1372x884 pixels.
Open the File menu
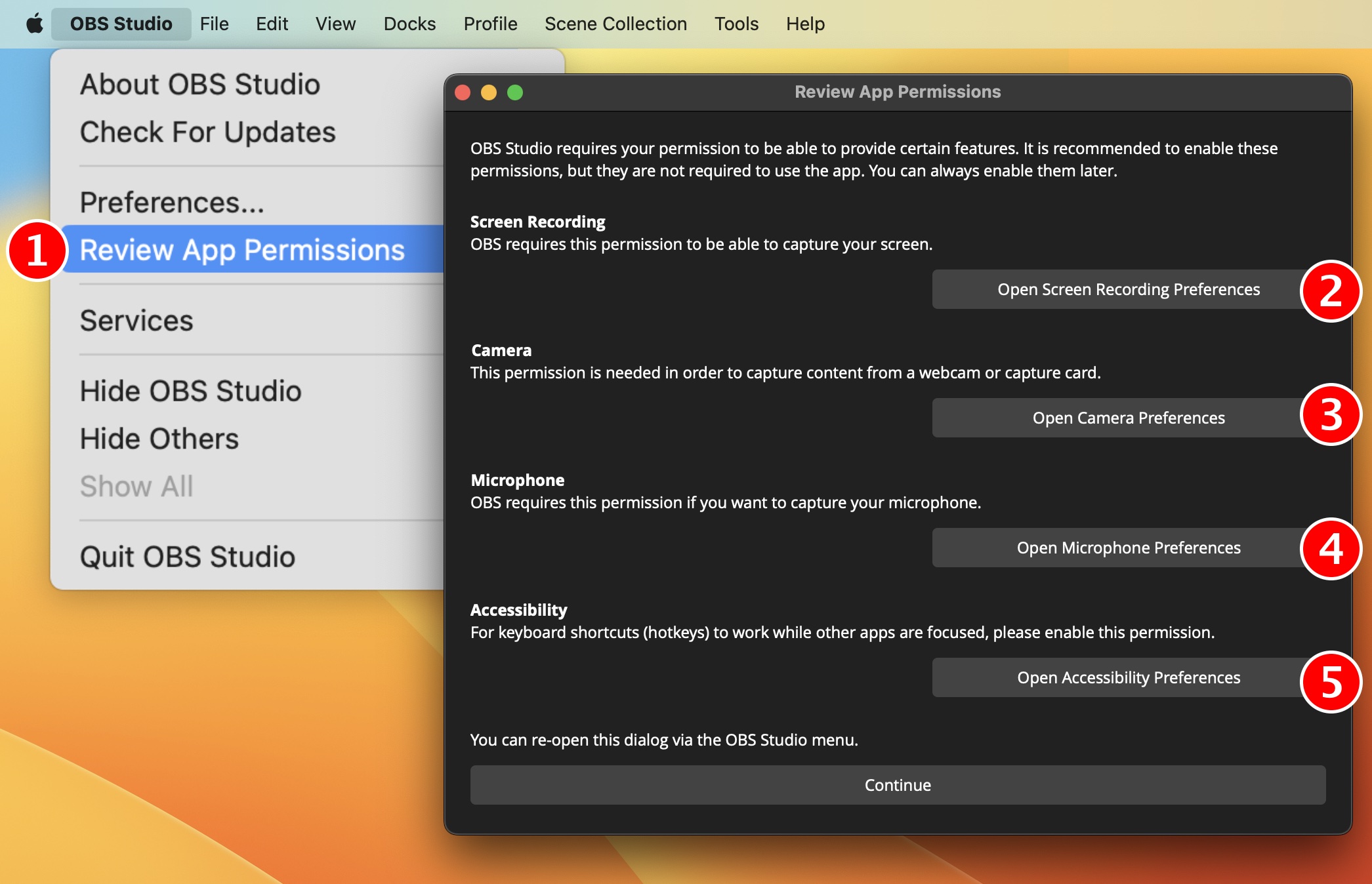[x=214, y=24]
